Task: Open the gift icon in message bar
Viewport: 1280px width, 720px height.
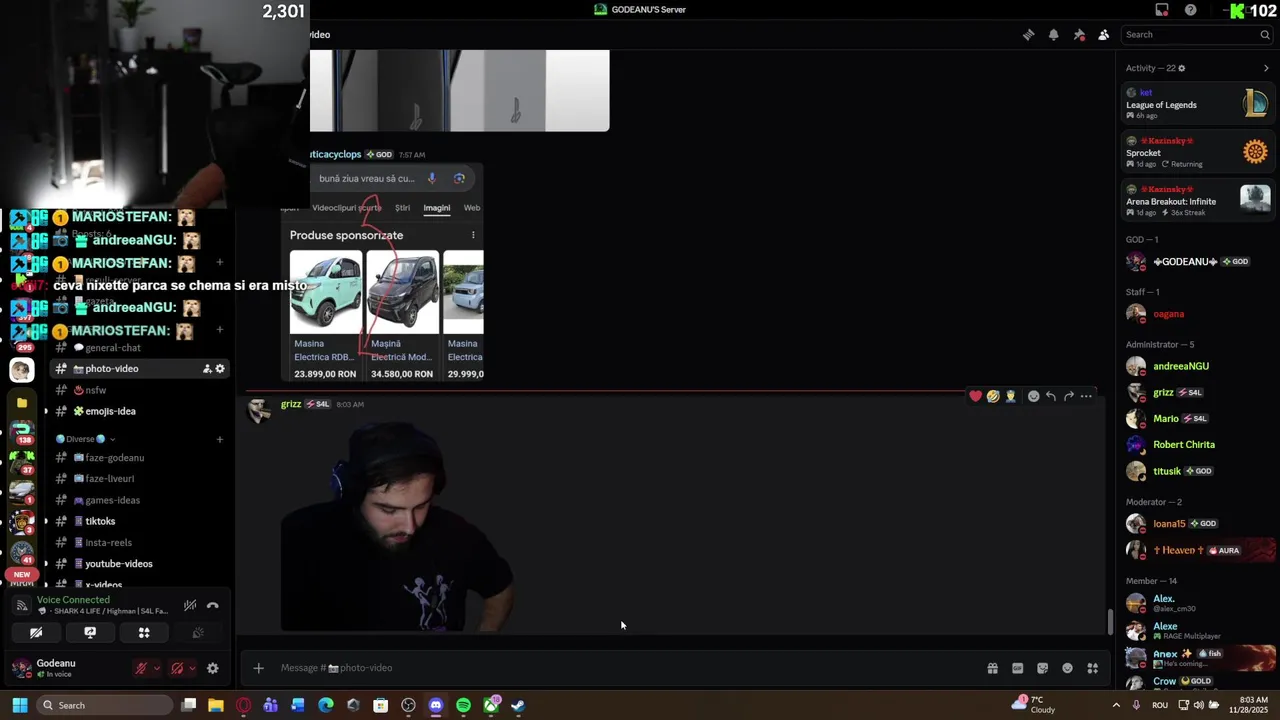Action: coord(993,668)
